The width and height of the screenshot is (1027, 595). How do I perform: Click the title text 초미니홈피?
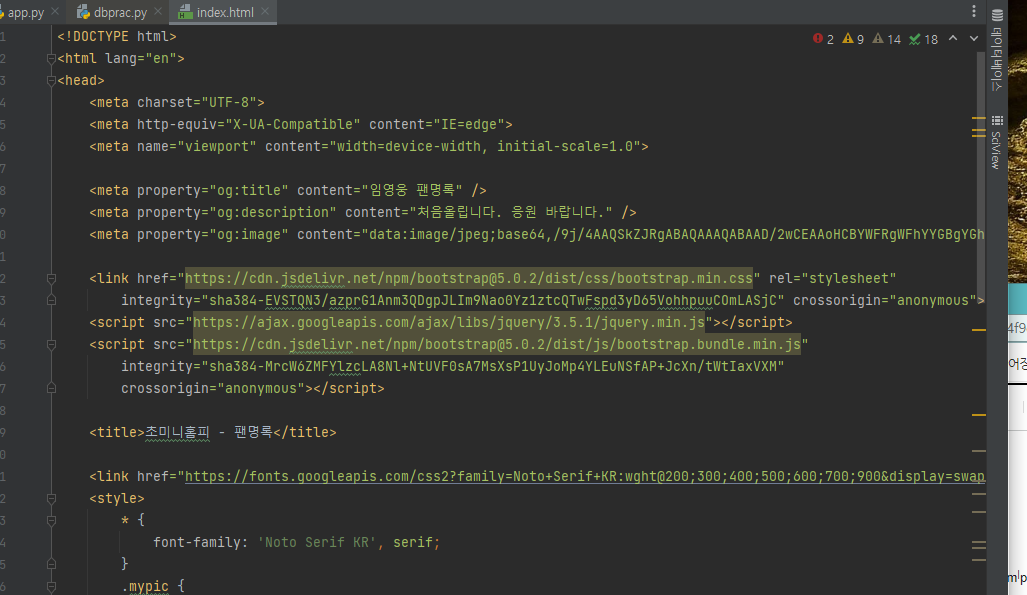click(x=177, y=432)
